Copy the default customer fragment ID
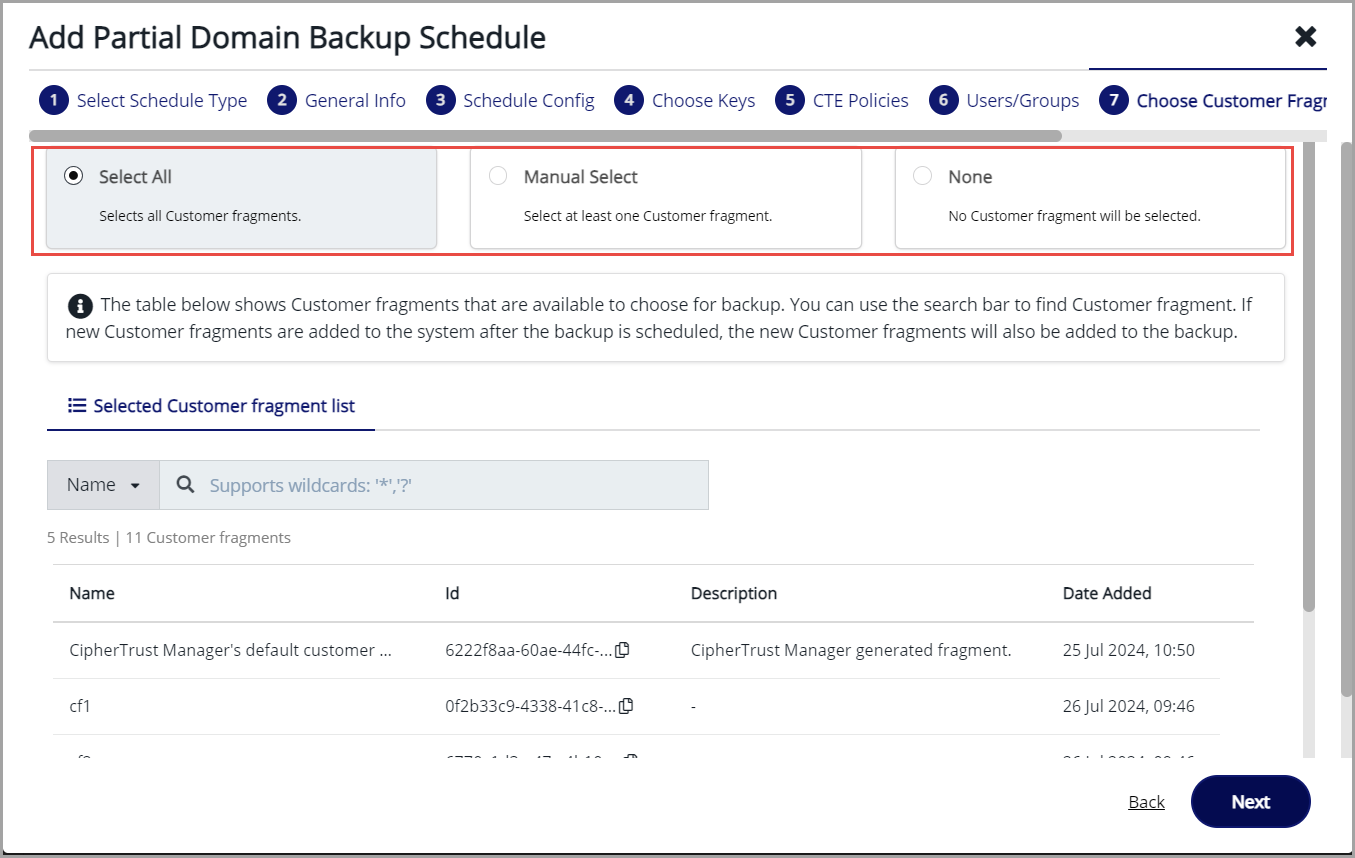 (622, 650)
